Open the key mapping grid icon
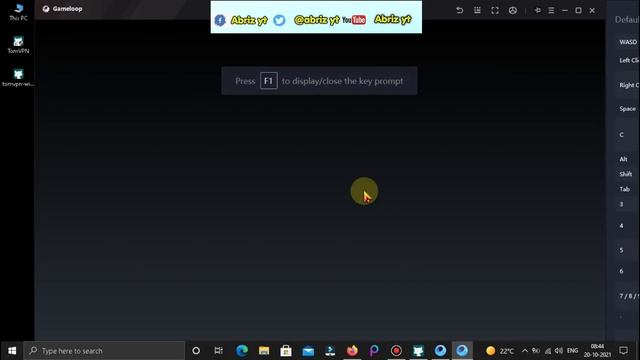The width and height of the screenshot is (640, 360). [x=477, y=10]
